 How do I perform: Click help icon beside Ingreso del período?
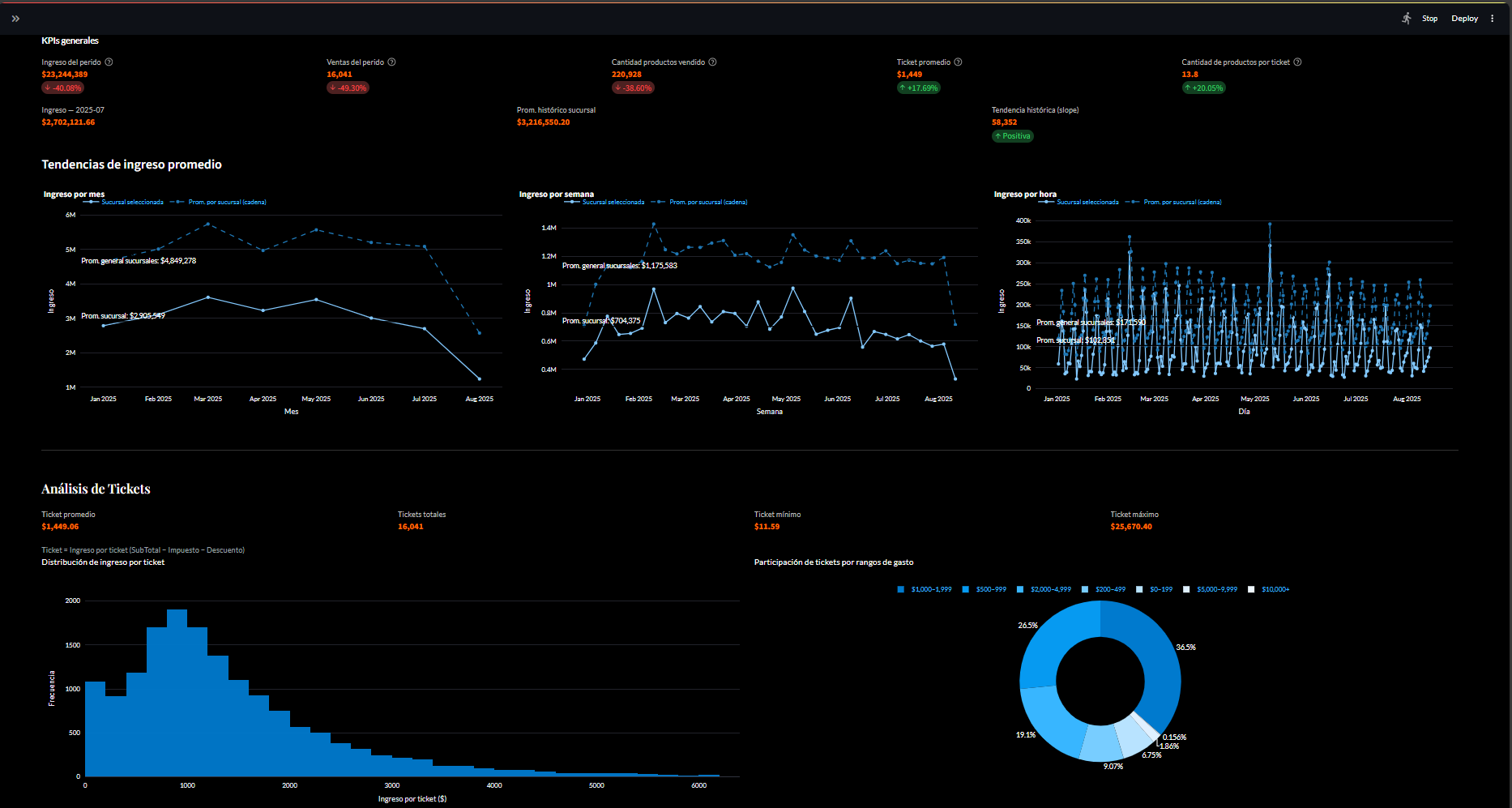(x=109, y=62)
